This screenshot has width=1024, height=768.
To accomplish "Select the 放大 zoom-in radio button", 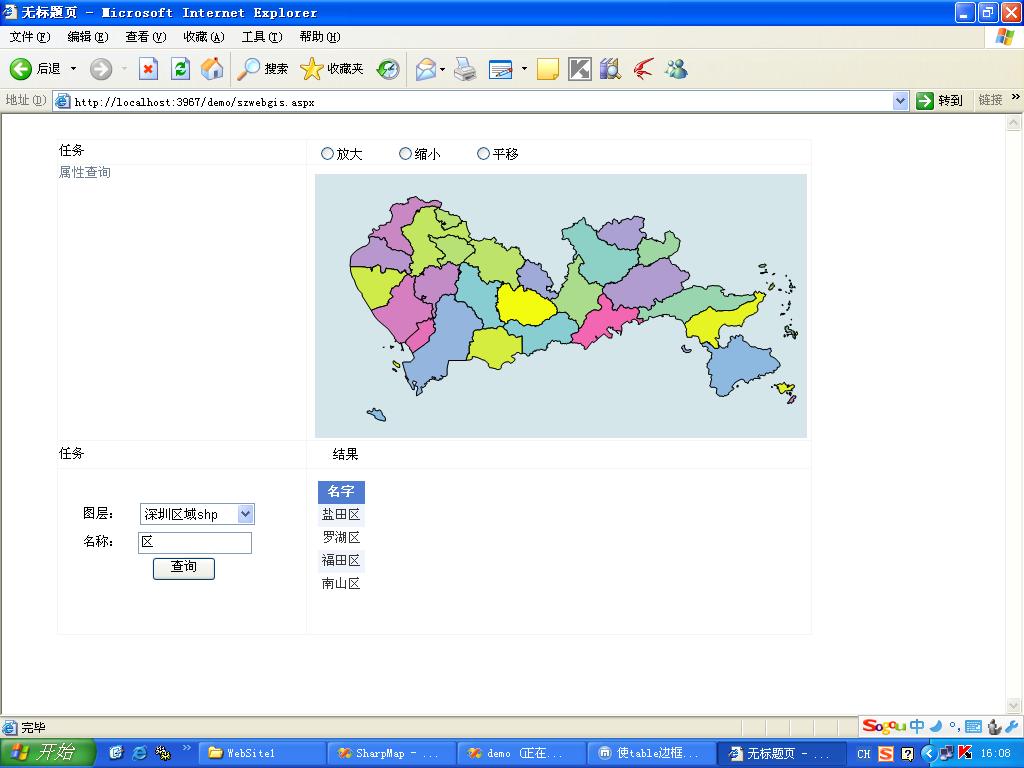I will pos(327,153).
